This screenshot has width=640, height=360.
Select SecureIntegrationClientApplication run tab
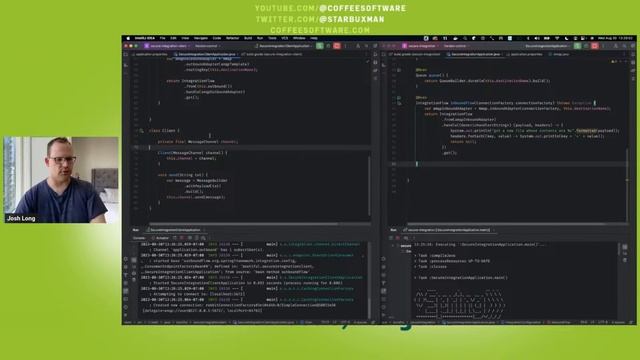click(175, 230)
